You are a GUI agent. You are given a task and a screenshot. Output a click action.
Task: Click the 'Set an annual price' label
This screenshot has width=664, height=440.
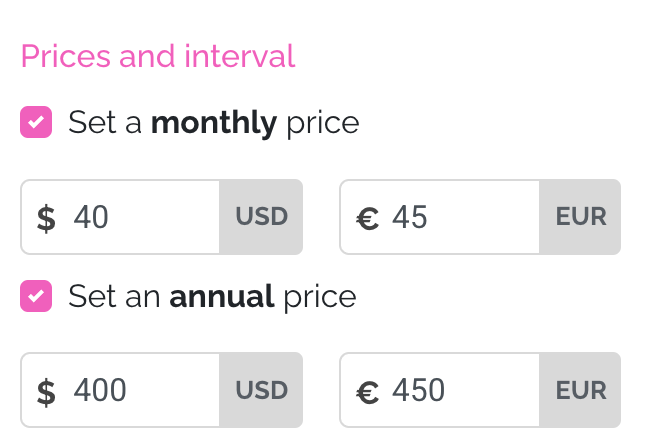pyautogui.click(x=212, y=296)
